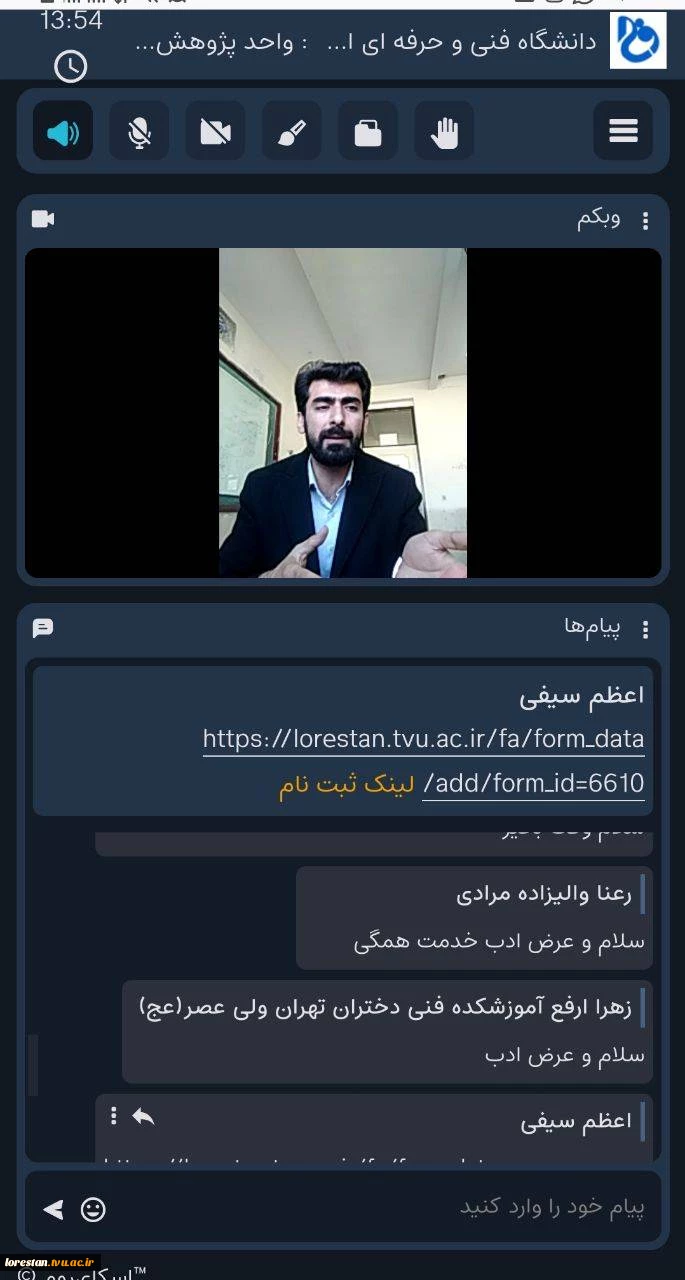
Task: Click the university logo at top
Action: coord(638,40)
